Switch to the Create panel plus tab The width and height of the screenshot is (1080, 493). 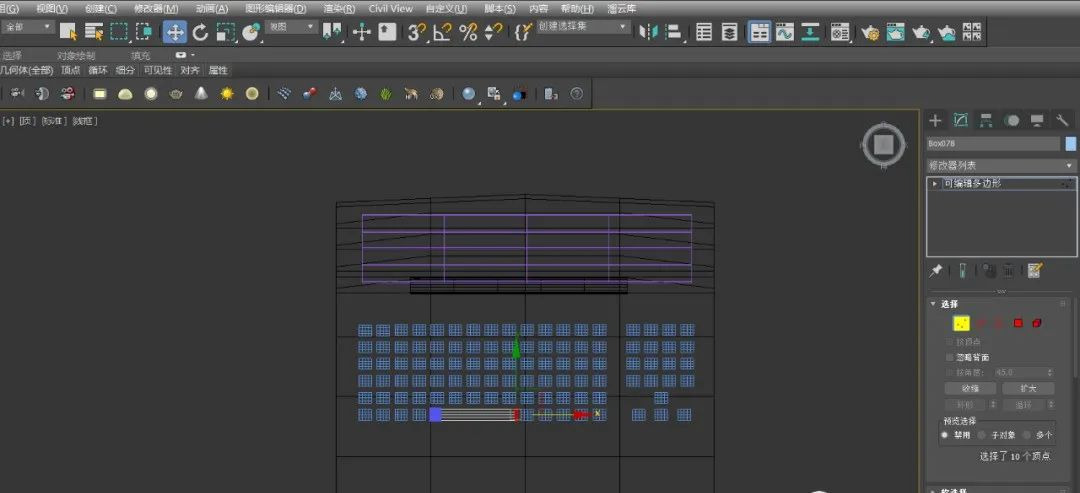pyautogui.click(x=935, y=120)
